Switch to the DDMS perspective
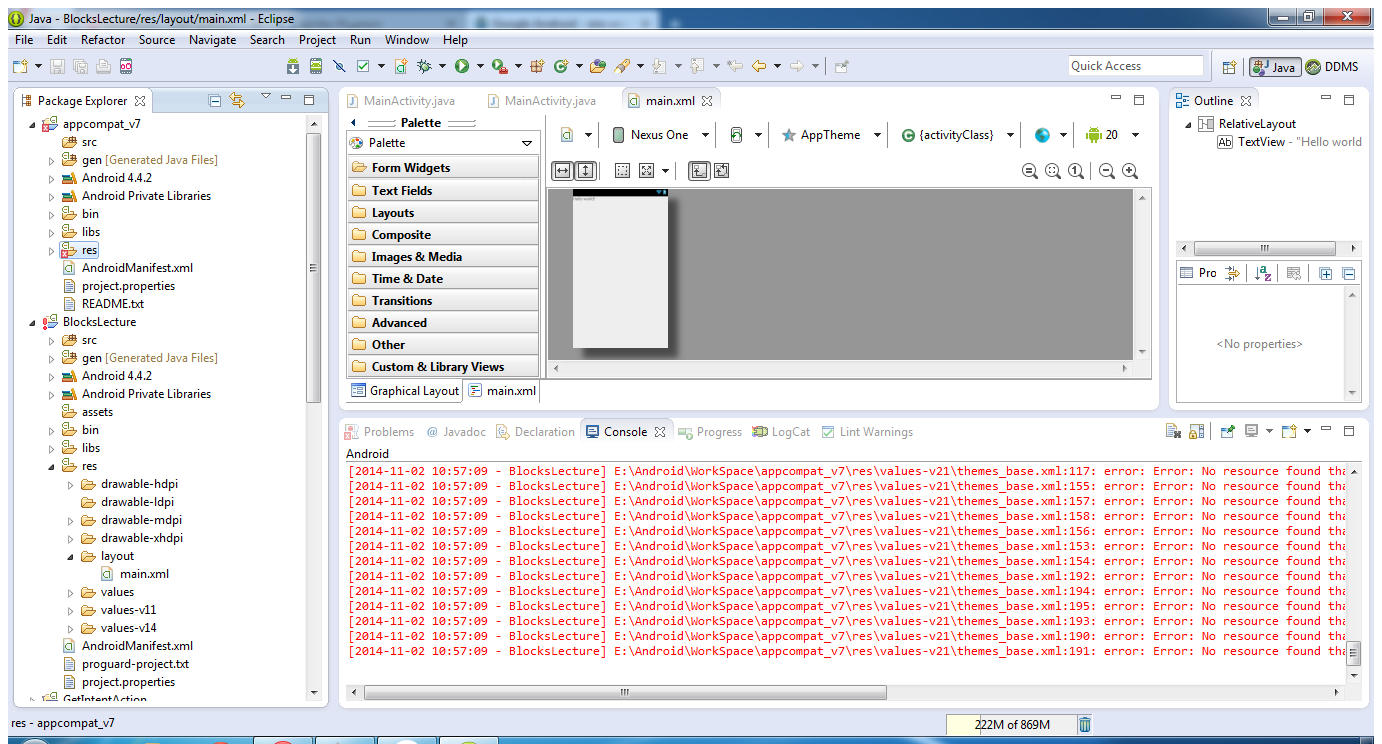The width and height of the screenshot is (1382, 744). (x=1332, y=67)
